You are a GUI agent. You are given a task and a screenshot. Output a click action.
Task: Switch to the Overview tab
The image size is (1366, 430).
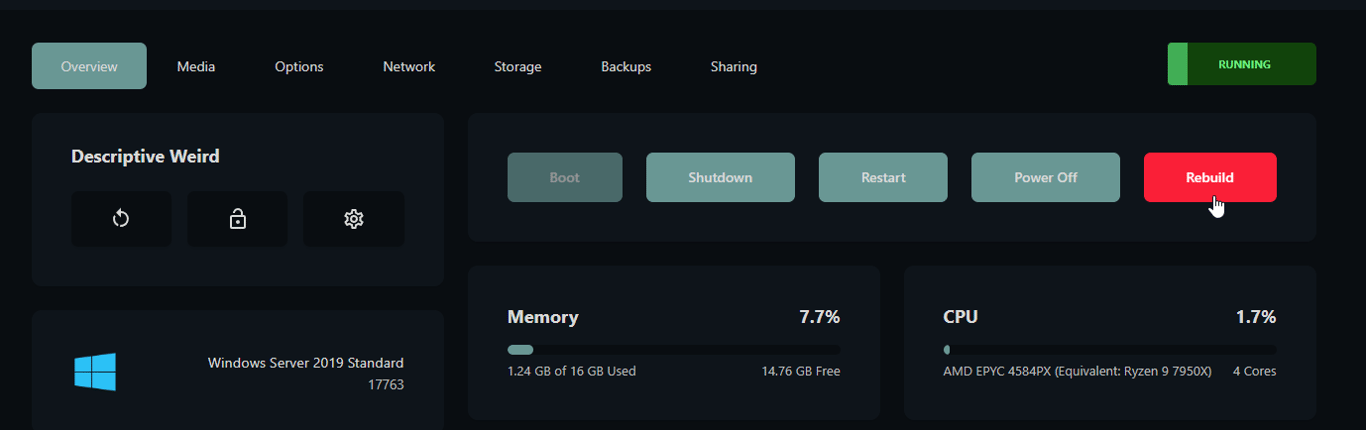pyautogui.click(x=89, y=66)
